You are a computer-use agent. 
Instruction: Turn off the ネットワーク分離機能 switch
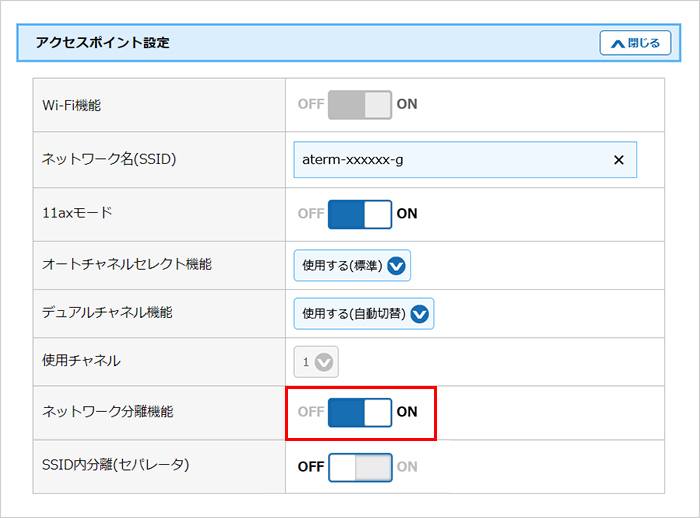coord(360,412)
